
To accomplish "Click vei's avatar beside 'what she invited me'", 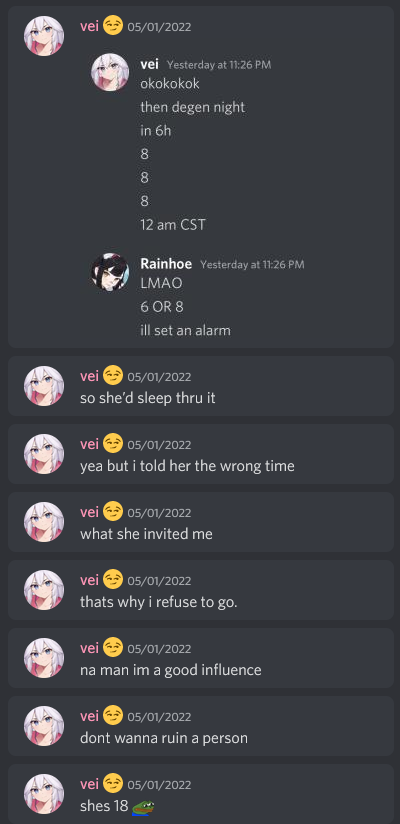I will [44, 522].
